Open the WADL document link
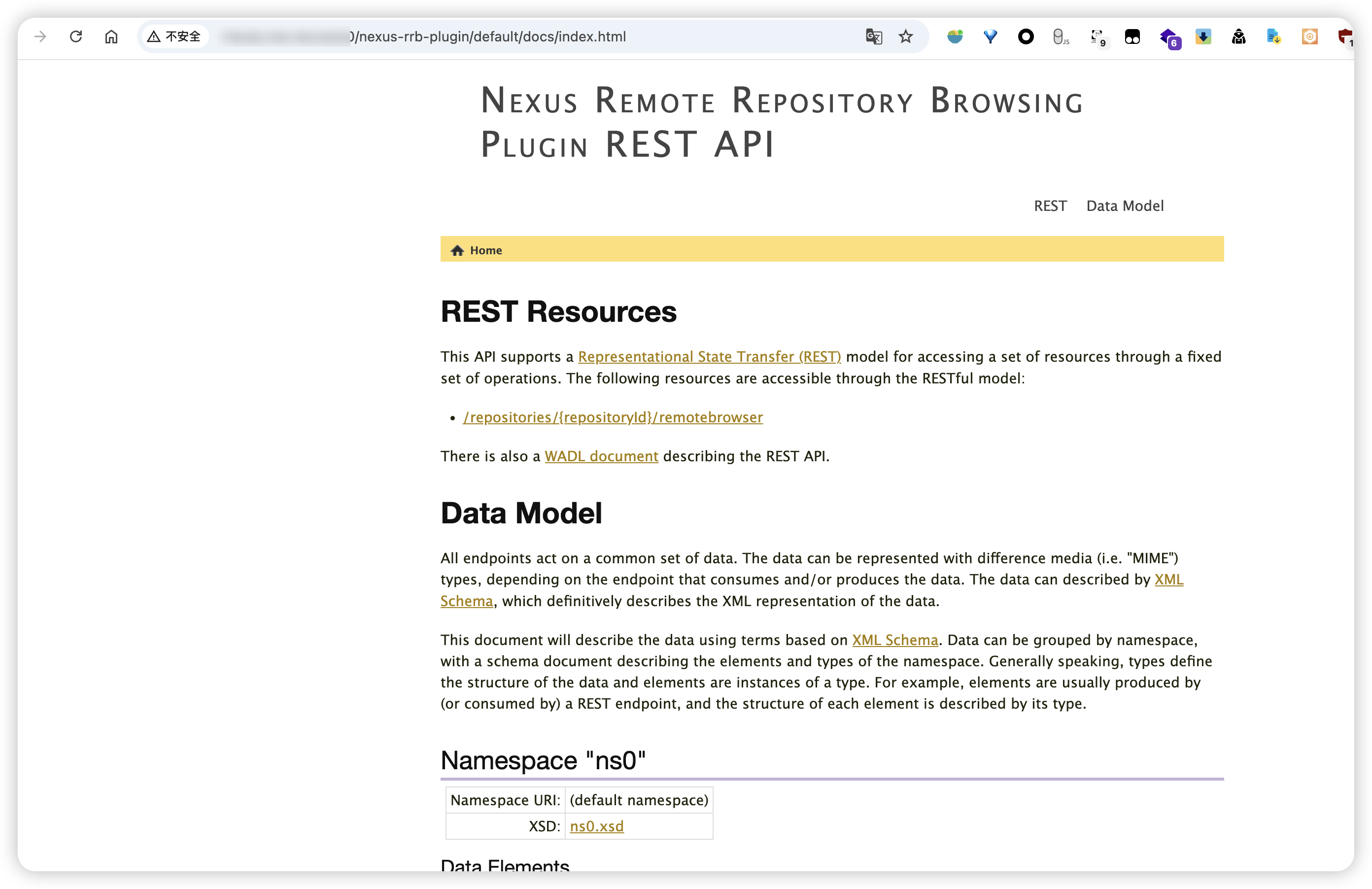The image size is (1372, 889). tap(601, 456)
